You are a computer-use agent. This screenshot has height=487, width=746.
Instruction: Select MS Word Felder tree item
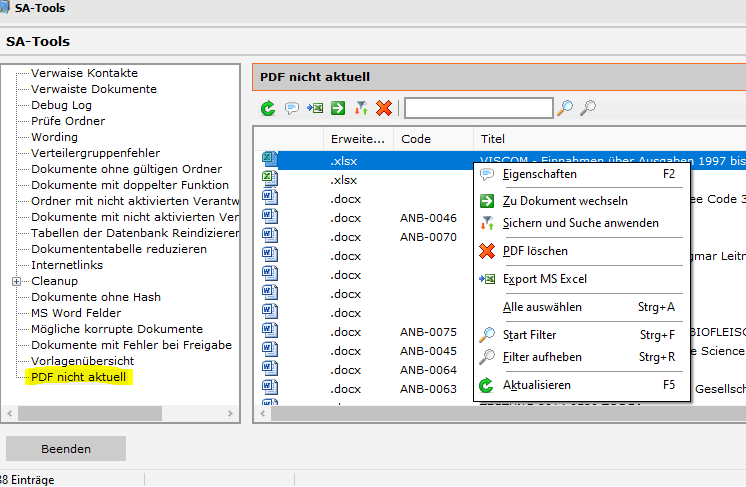(x=76, y=313)
